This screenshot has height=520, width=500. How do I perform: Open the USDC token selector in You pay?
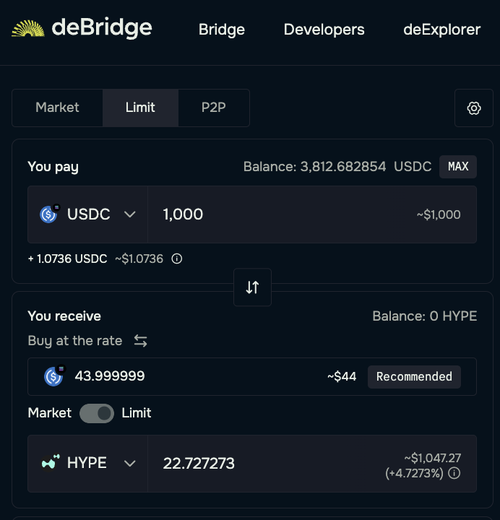click(87, 214)
